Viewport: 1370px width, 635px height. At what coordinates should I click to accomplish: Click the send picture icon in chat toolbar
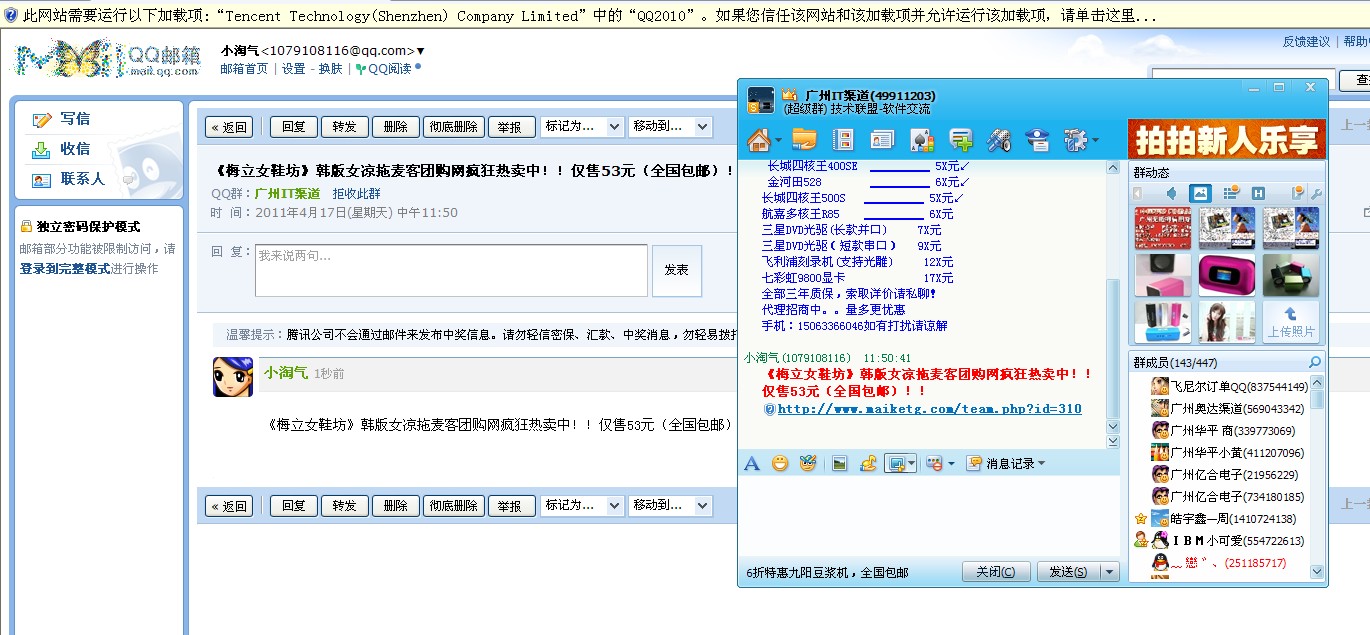840,463
